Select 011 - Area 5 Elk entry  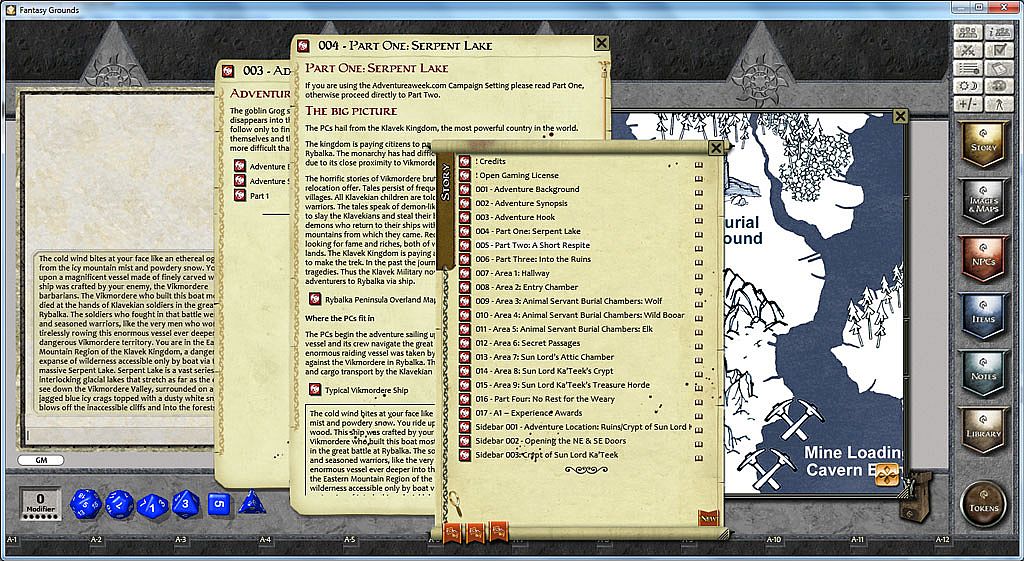coord(564,329)
